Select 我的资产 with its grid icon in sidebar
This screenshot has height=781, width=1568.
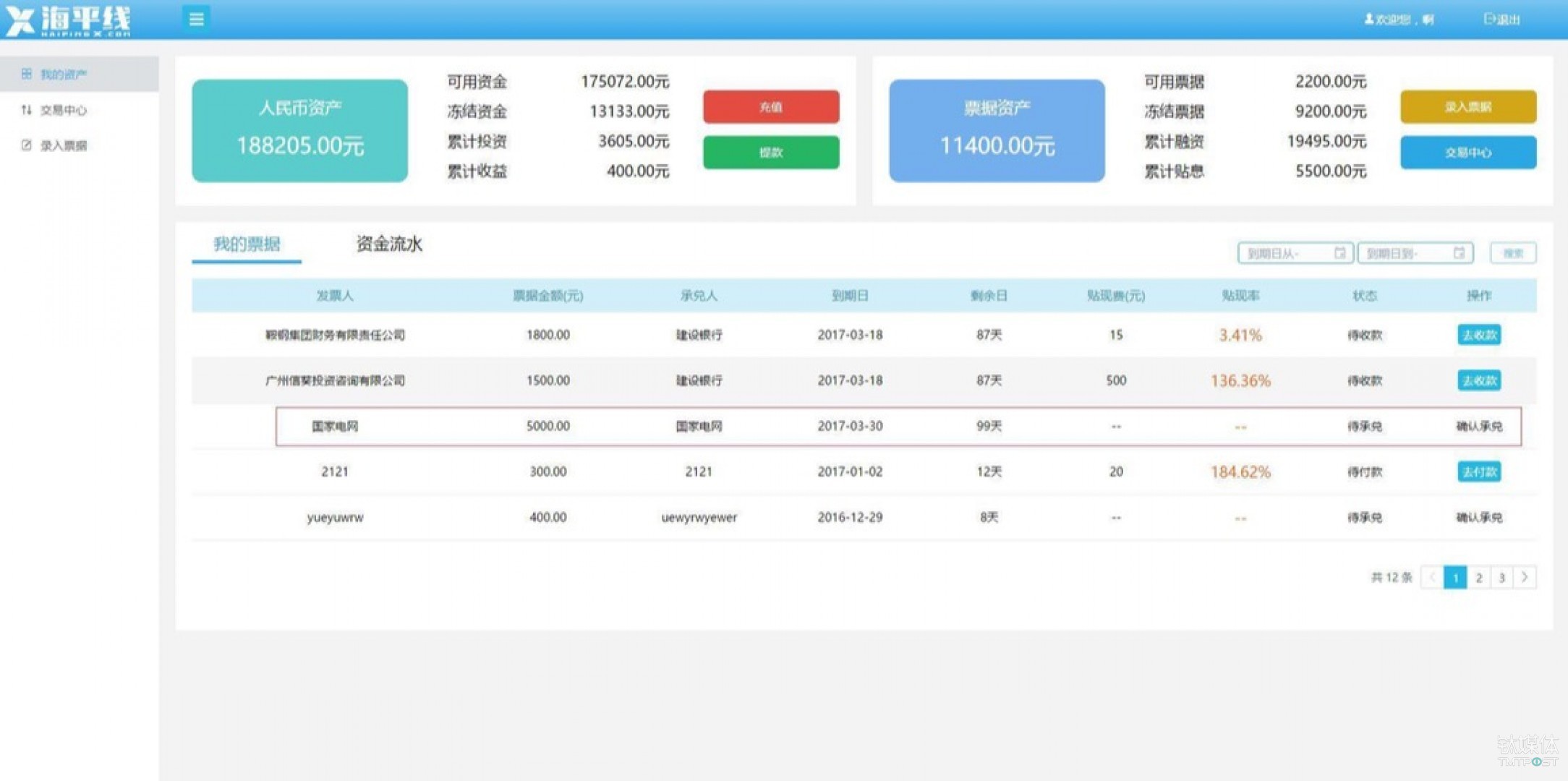coord(62,73)
